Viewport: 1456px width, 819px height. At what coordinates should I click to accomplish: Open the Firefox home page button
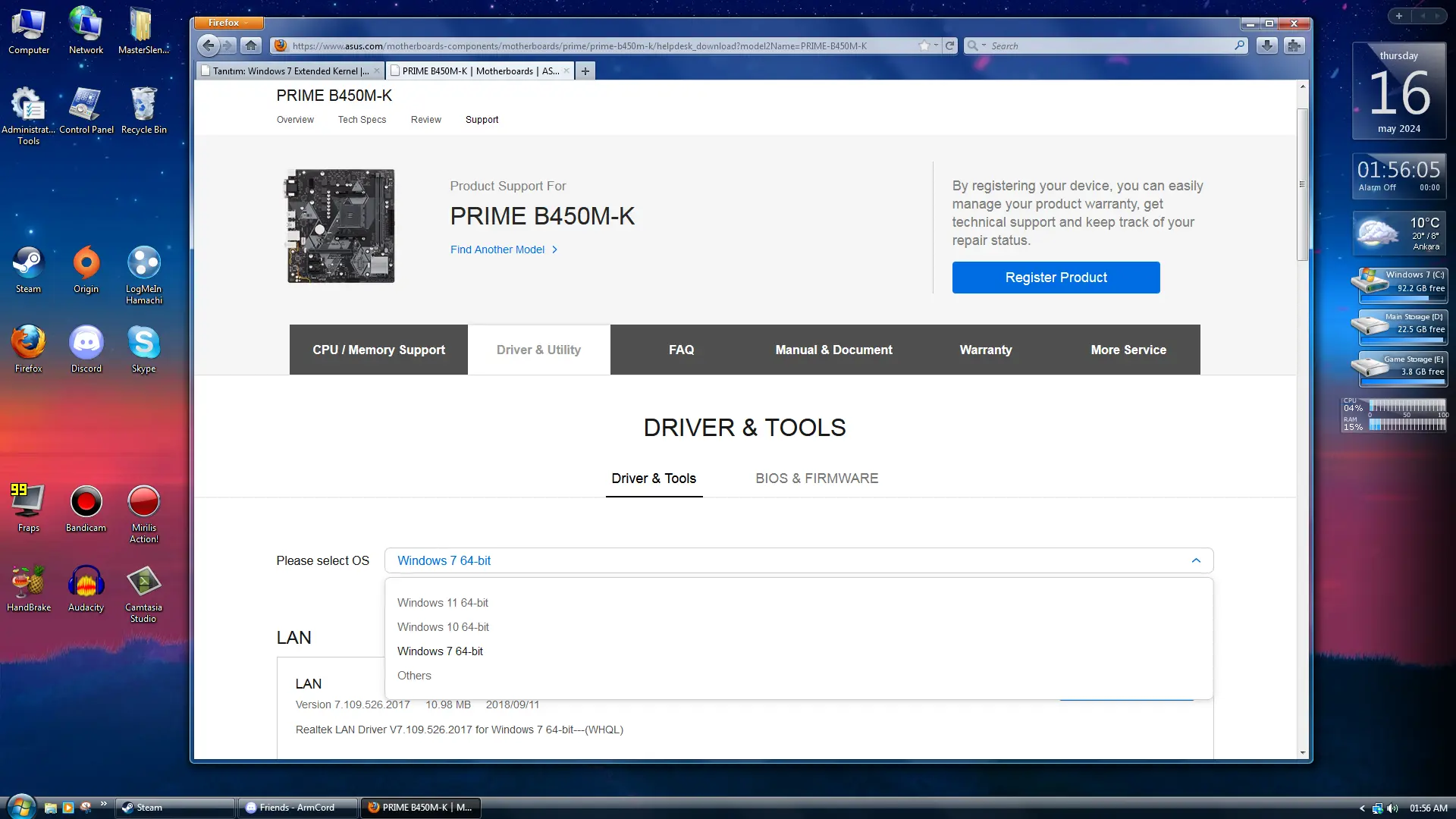point(251,45)
